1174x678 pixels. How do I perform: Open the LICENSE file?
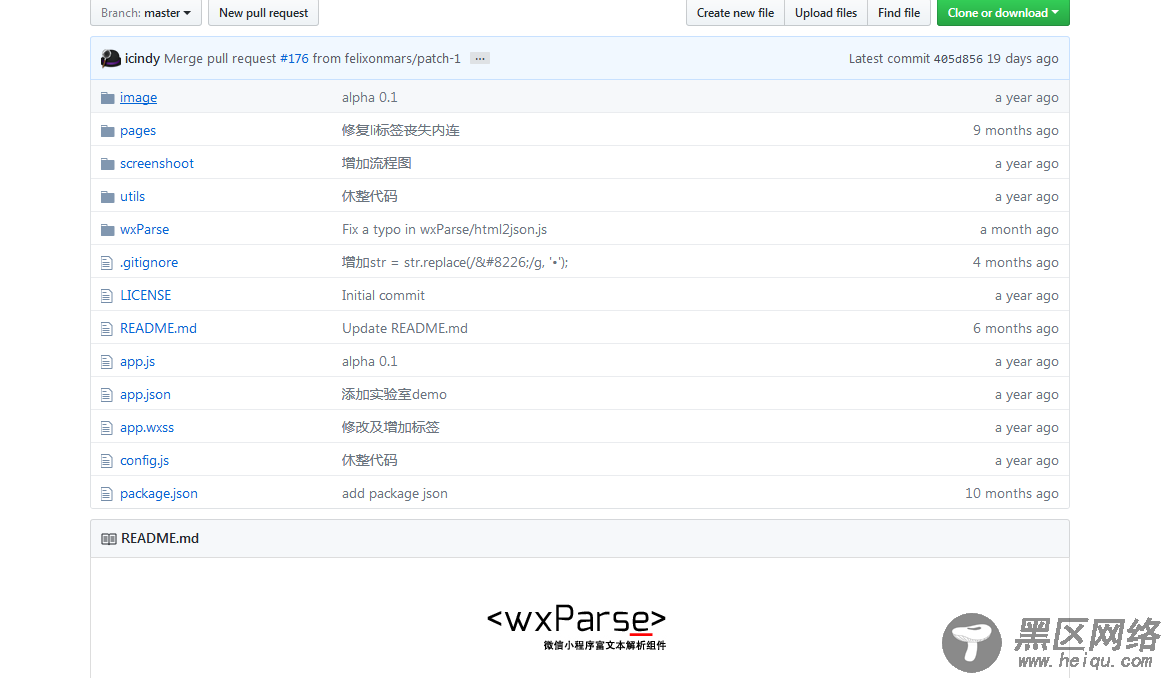coord(145,295)
